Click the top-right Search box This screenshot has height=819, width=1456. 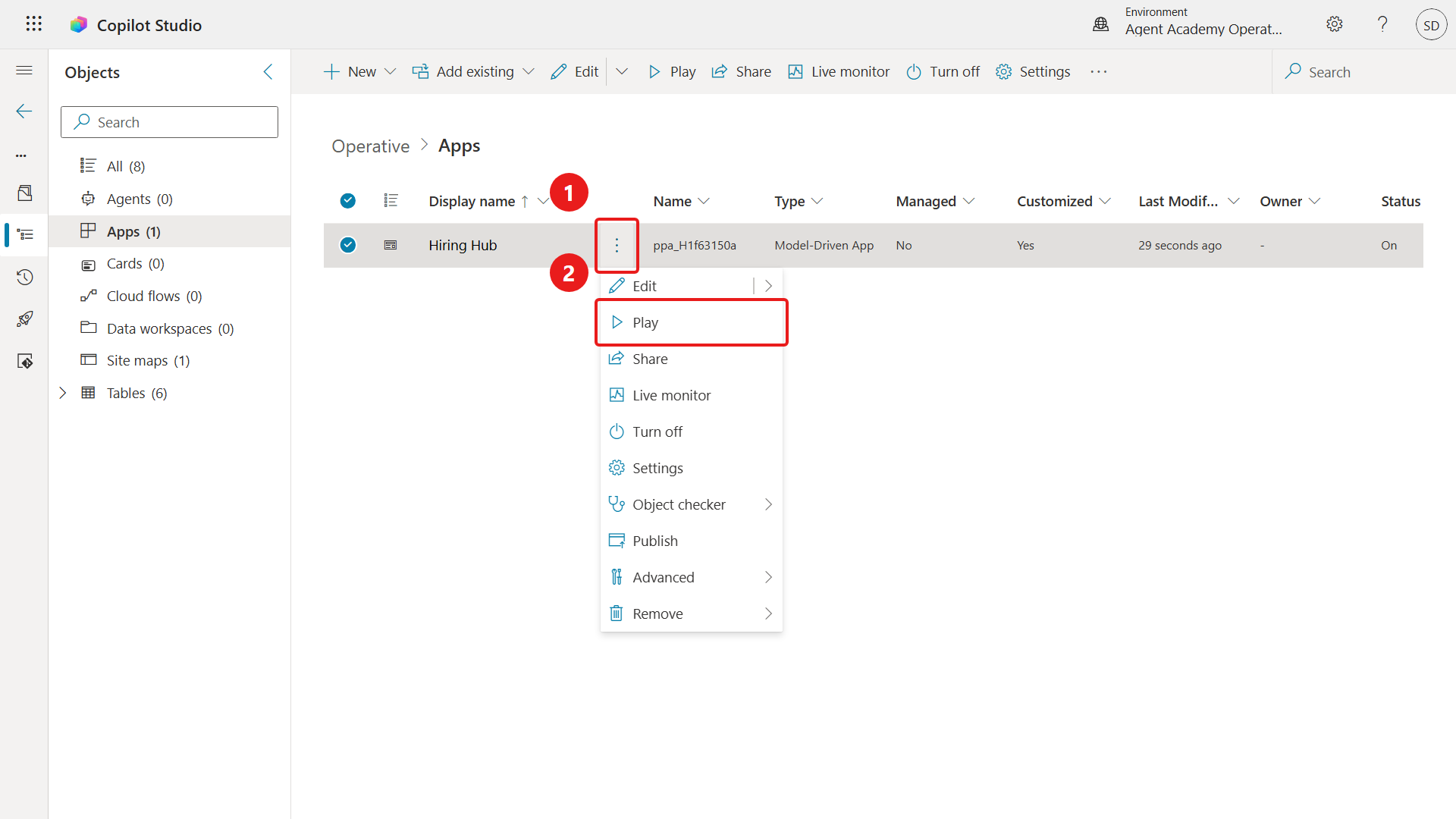pyautogui.click(x=1363, y=72)
